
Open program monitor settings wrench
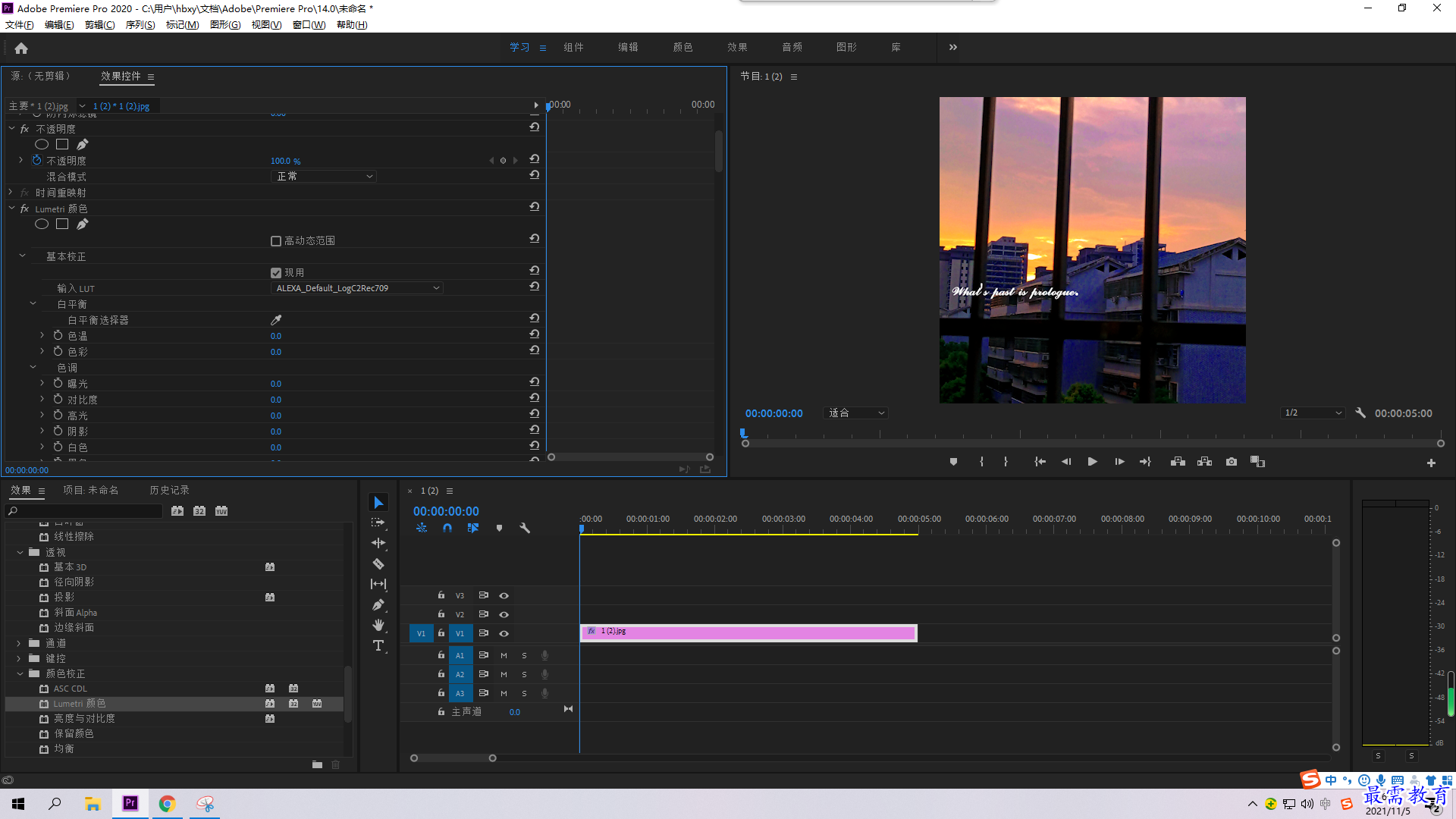click(x=1360, y=413)
